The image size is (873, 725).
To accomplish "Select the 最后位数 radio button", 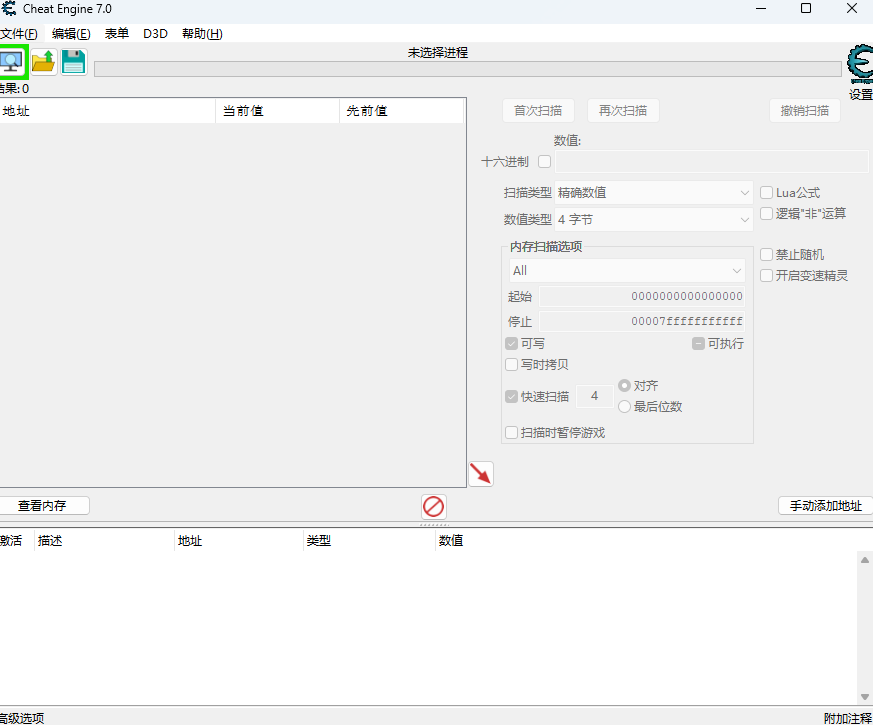I will [624, 406].
